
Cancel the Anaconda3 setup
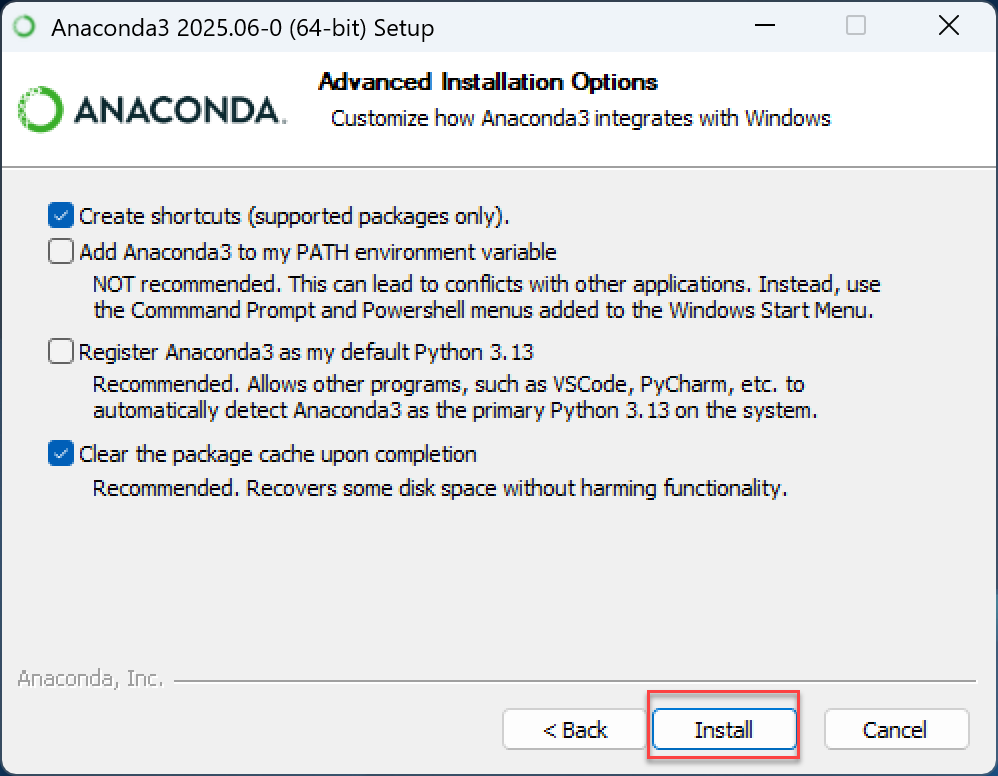click(x=896, y=730)
